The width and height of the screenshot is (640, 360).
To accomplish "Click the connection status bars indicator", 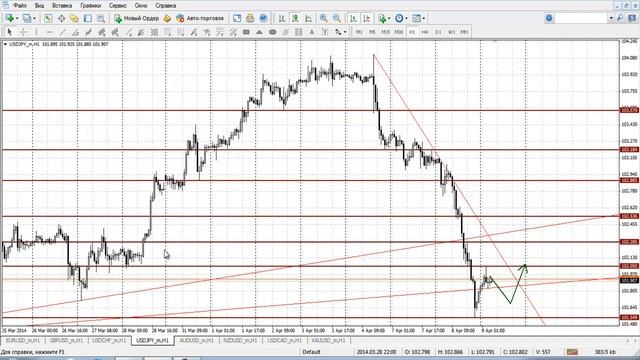I will coord(572,352).
